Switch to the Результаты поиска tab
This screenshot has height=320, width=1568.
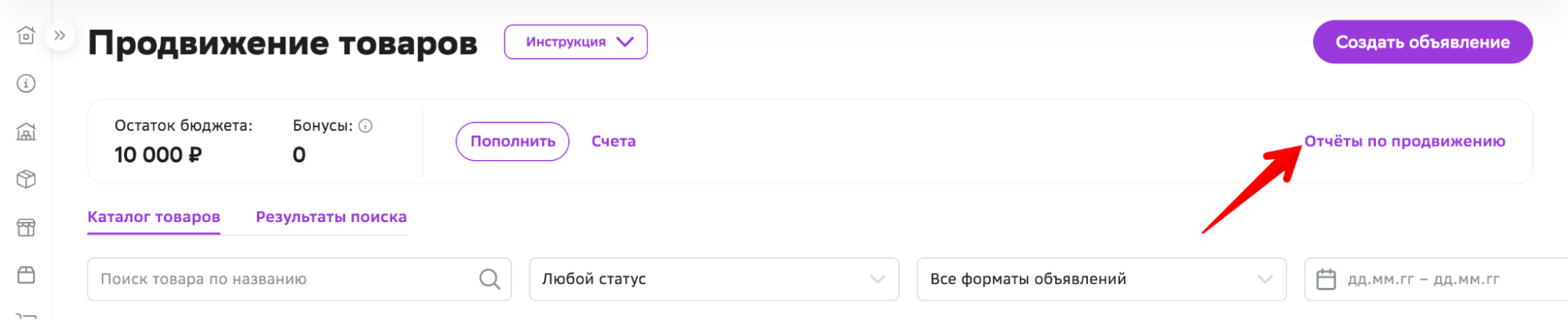pos(331,217)
